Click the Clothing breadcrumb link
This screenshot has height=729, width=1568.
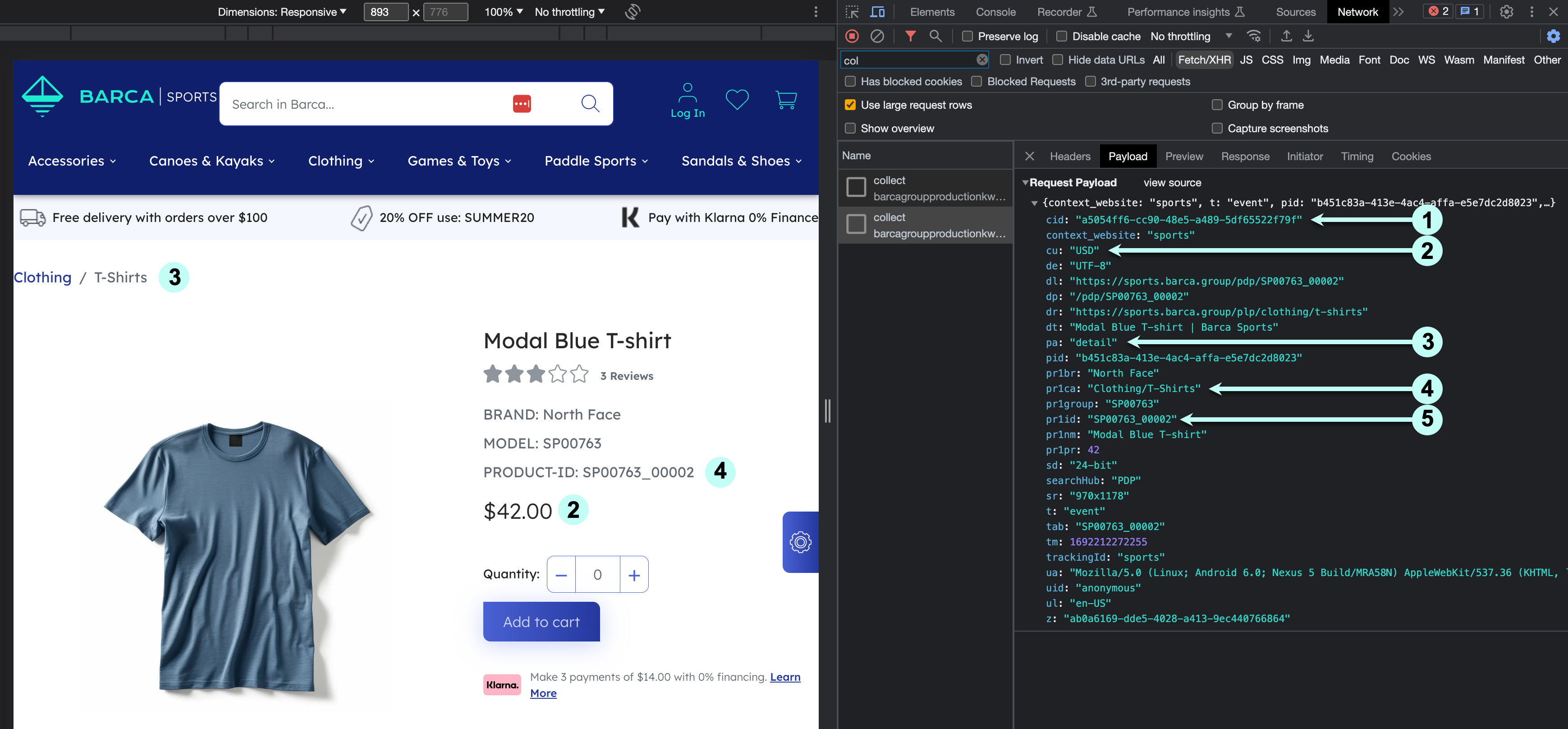pyautogui.click(x=43, y=277)
